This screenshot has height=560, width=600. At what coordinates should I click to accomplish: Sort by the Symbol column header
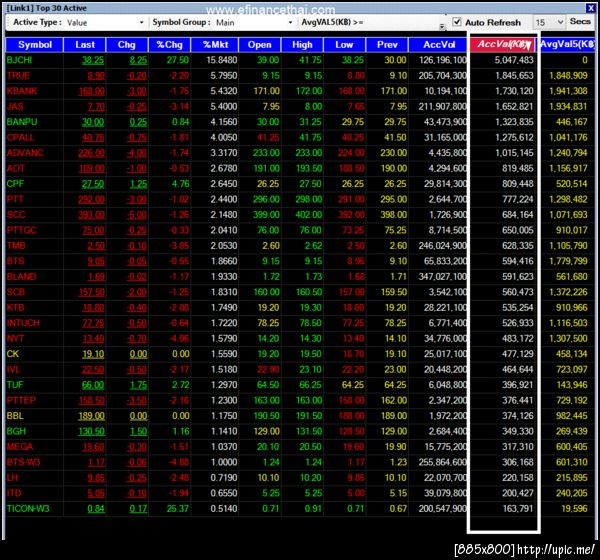(34, 45)
